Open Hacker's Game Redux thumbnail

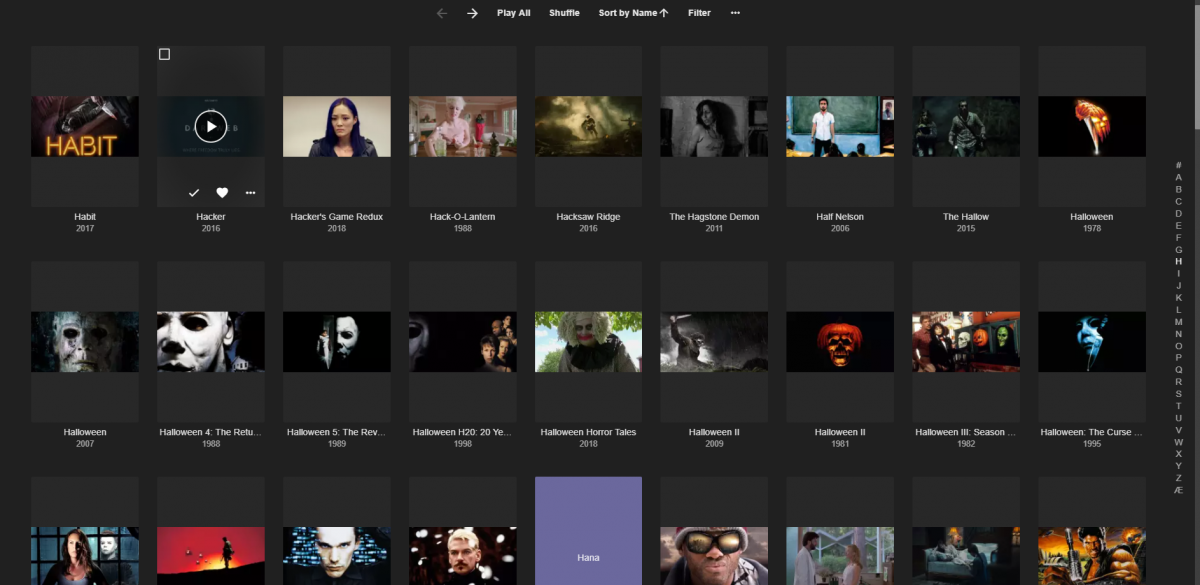coord(337,126)
